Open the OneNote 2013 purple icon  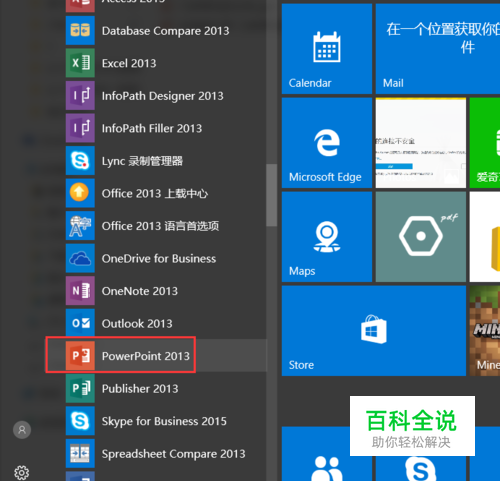tap(80, 291)
